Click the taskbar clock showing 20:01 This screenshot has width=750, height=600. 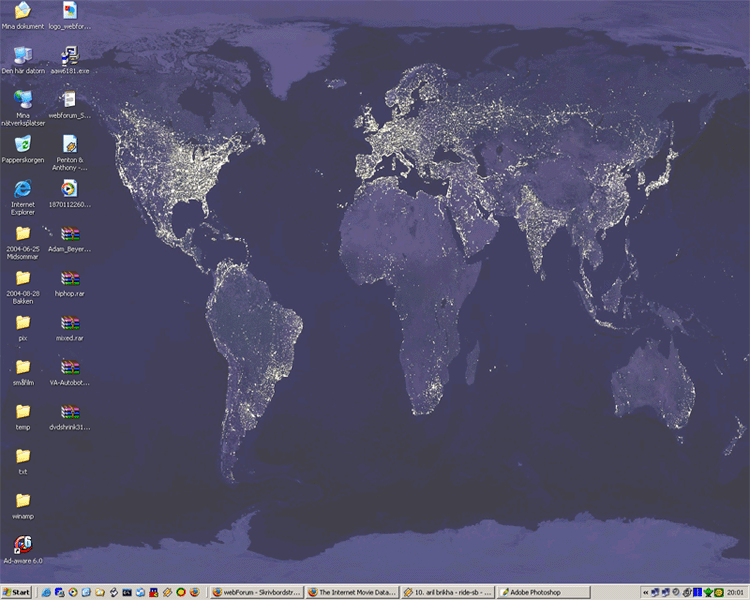coord(735,592)
